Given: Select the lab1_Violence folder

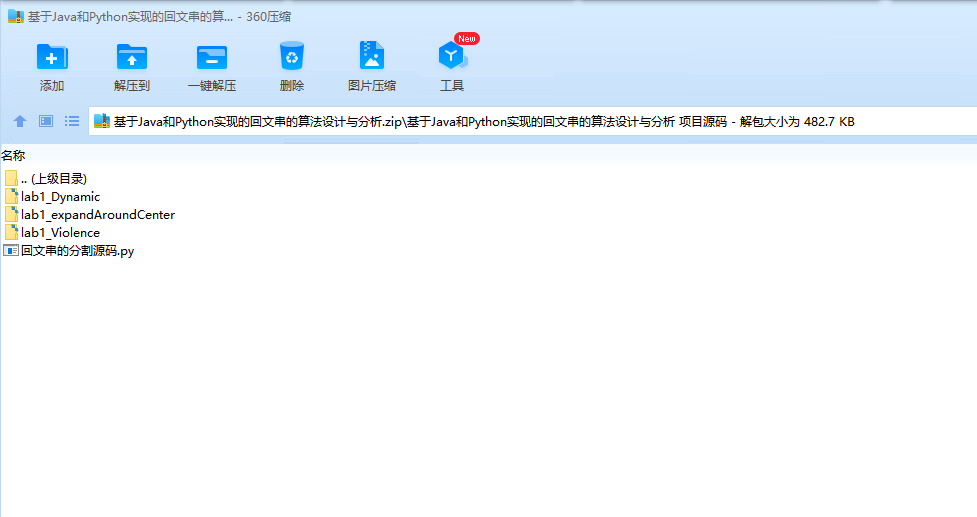Looking at the screenshot, I should [x=52, y=233].
